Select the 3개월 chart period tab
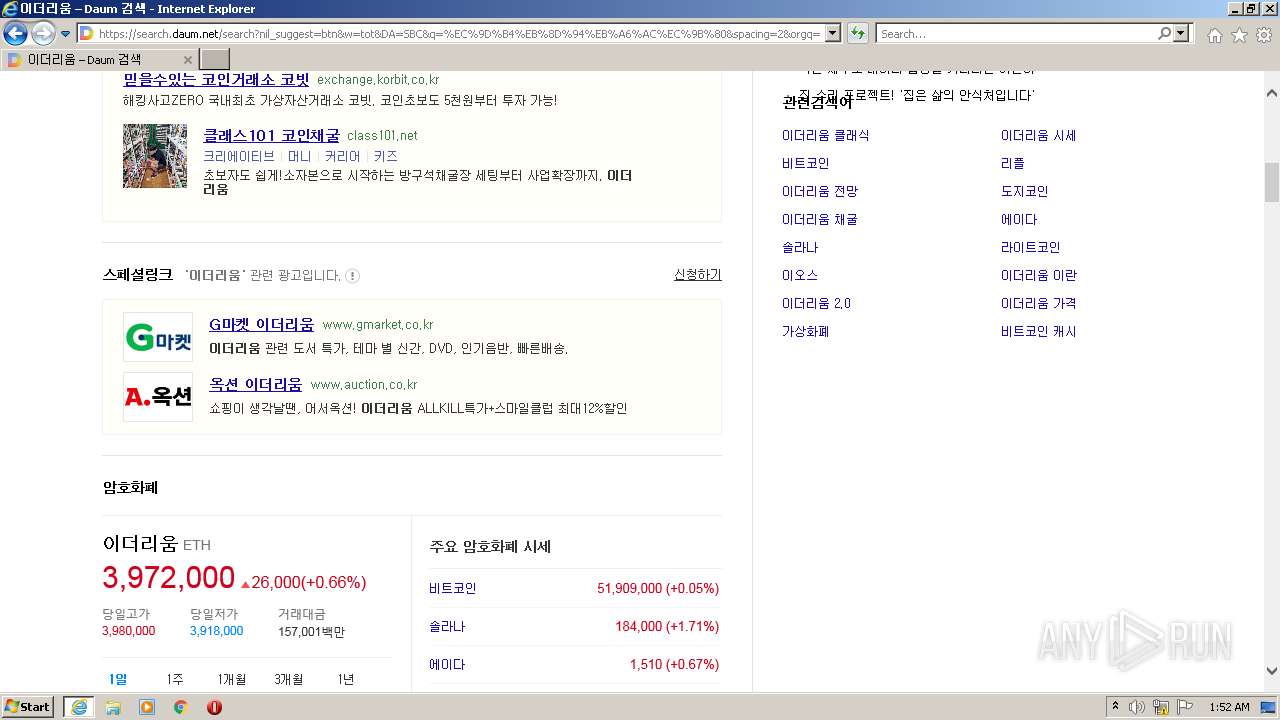1280x720 pixels. (x=289, y=679)
